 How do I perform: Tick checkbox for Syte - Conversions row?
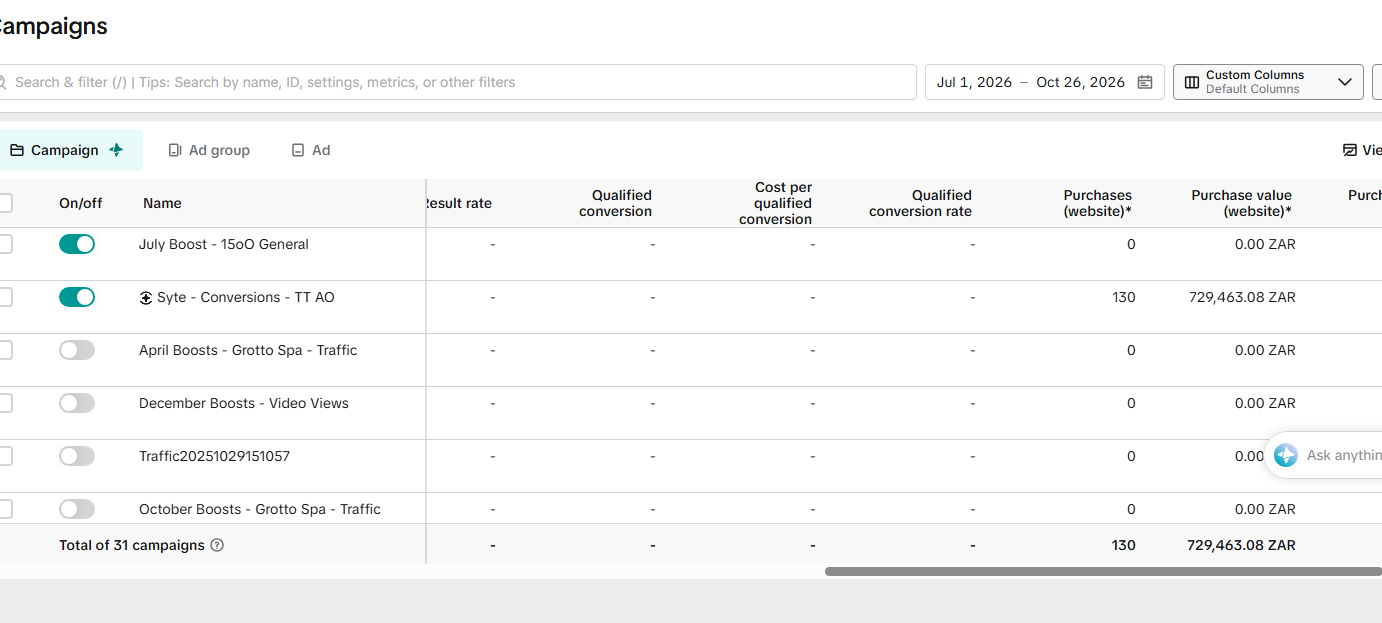[x=4, y=297]
